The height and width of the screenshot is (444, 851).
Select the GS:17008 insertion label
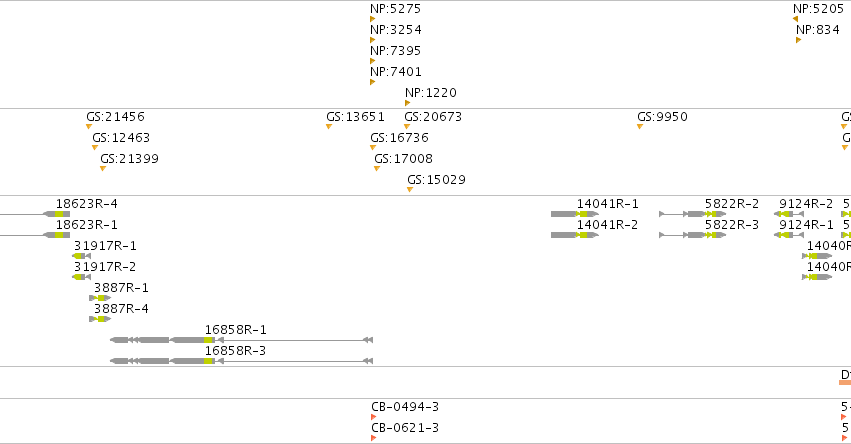(x=403, y=159)
